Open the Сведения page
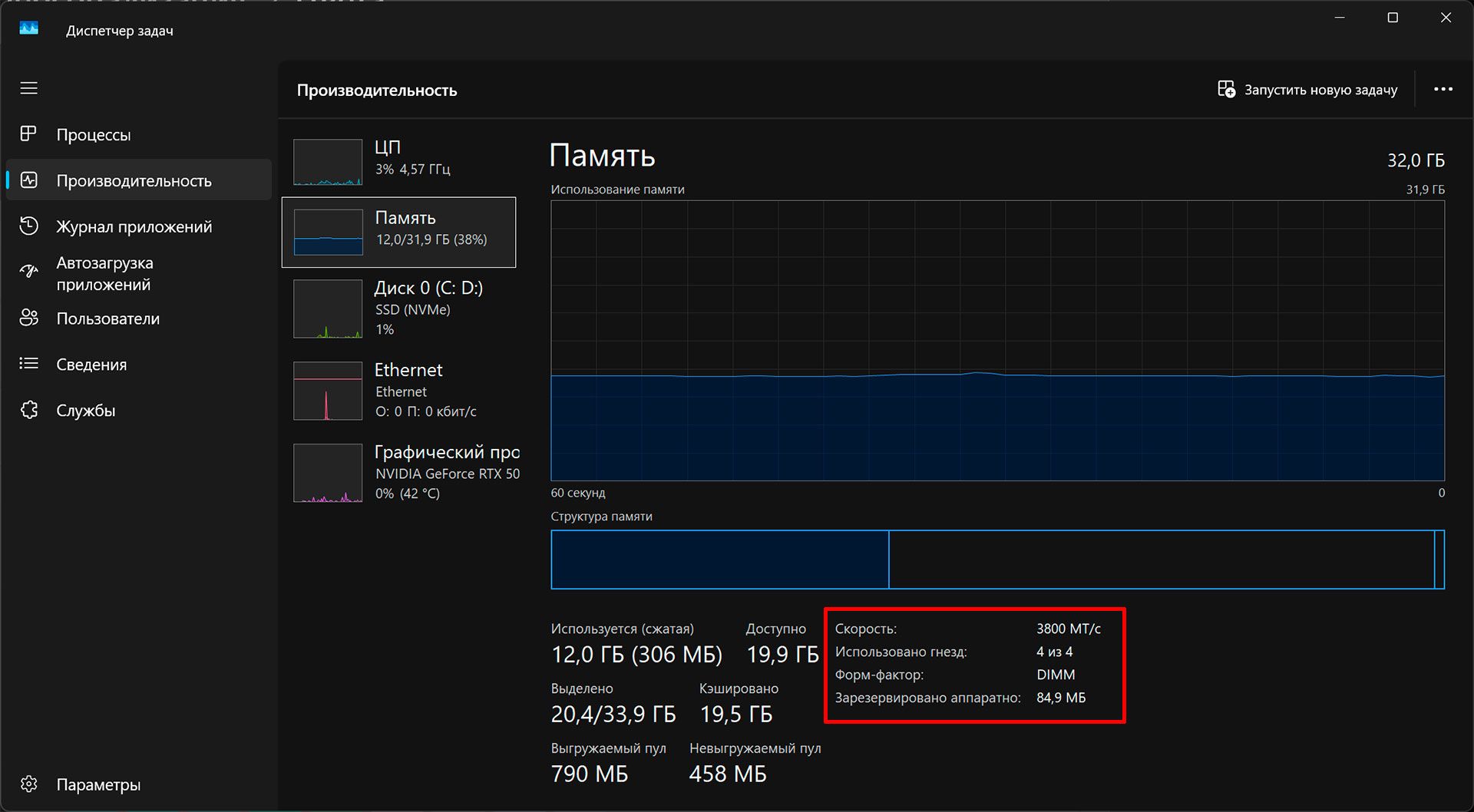Viewport: 1474px width, 812px height. 139,365
